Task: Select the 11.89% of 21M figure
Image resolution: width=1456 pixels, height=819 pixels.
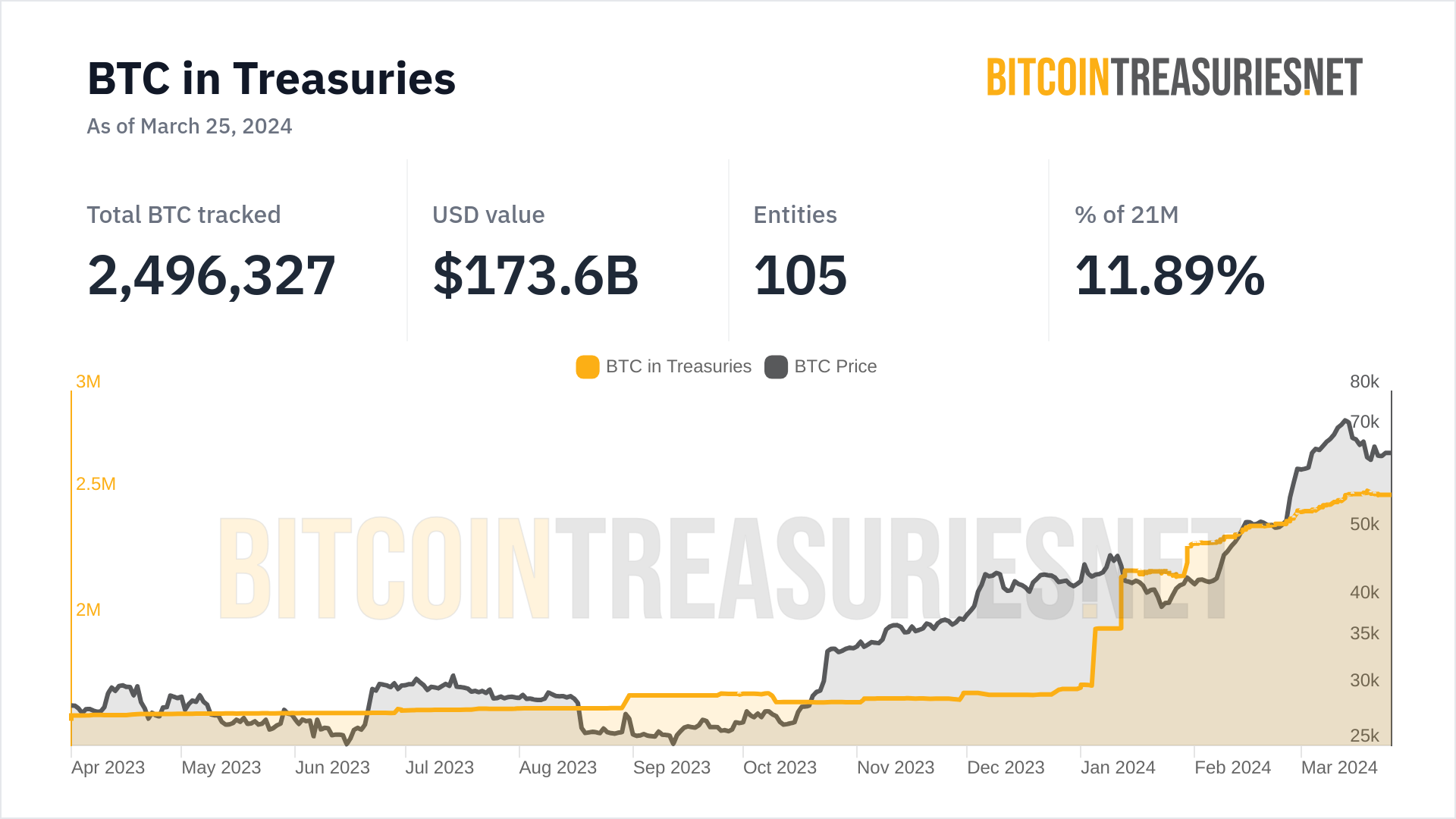Action: (x=1169, y=275)
